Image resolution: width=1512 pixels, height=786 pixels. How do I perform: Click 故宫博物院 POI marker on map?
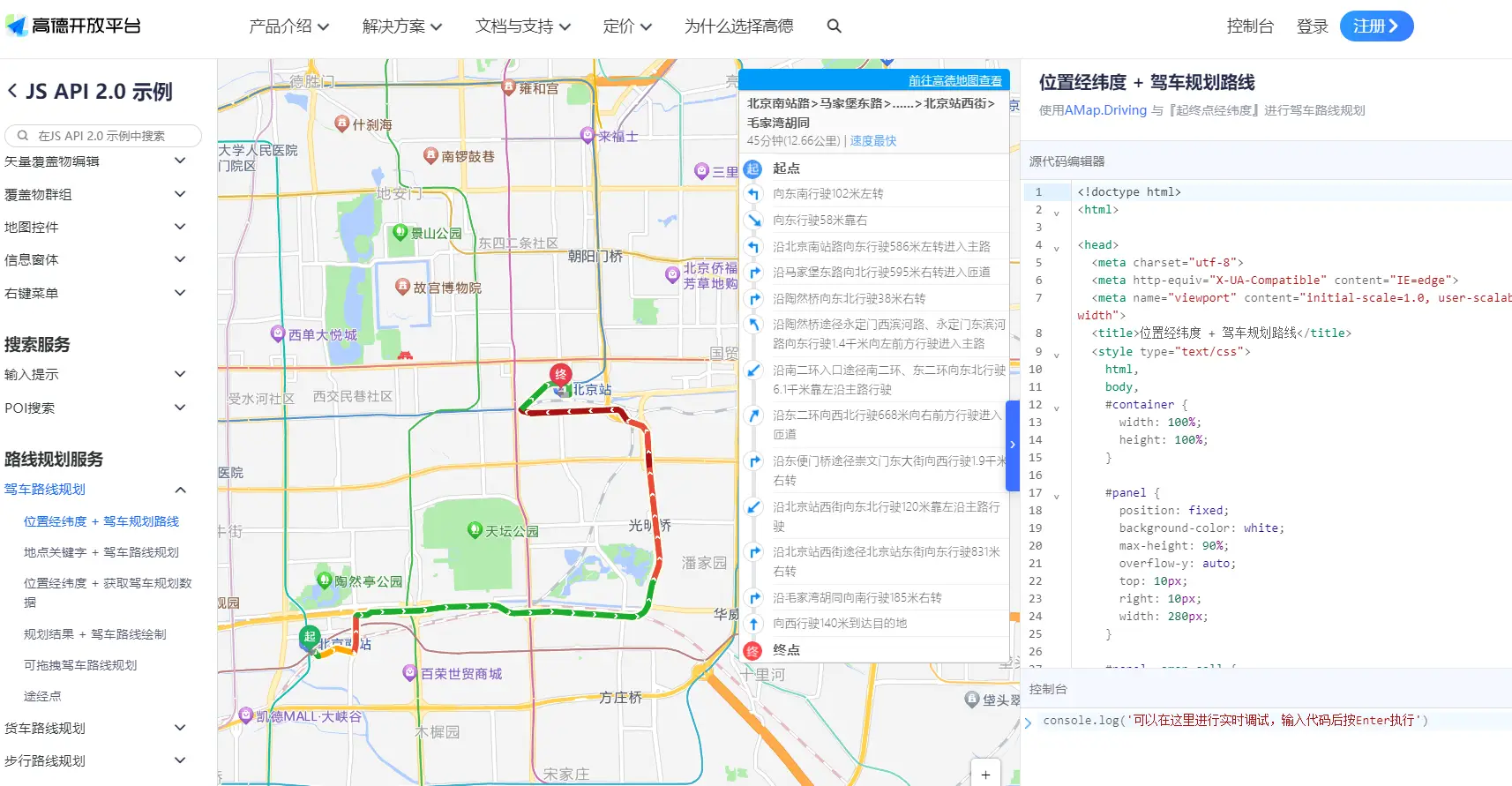(402, 287)
